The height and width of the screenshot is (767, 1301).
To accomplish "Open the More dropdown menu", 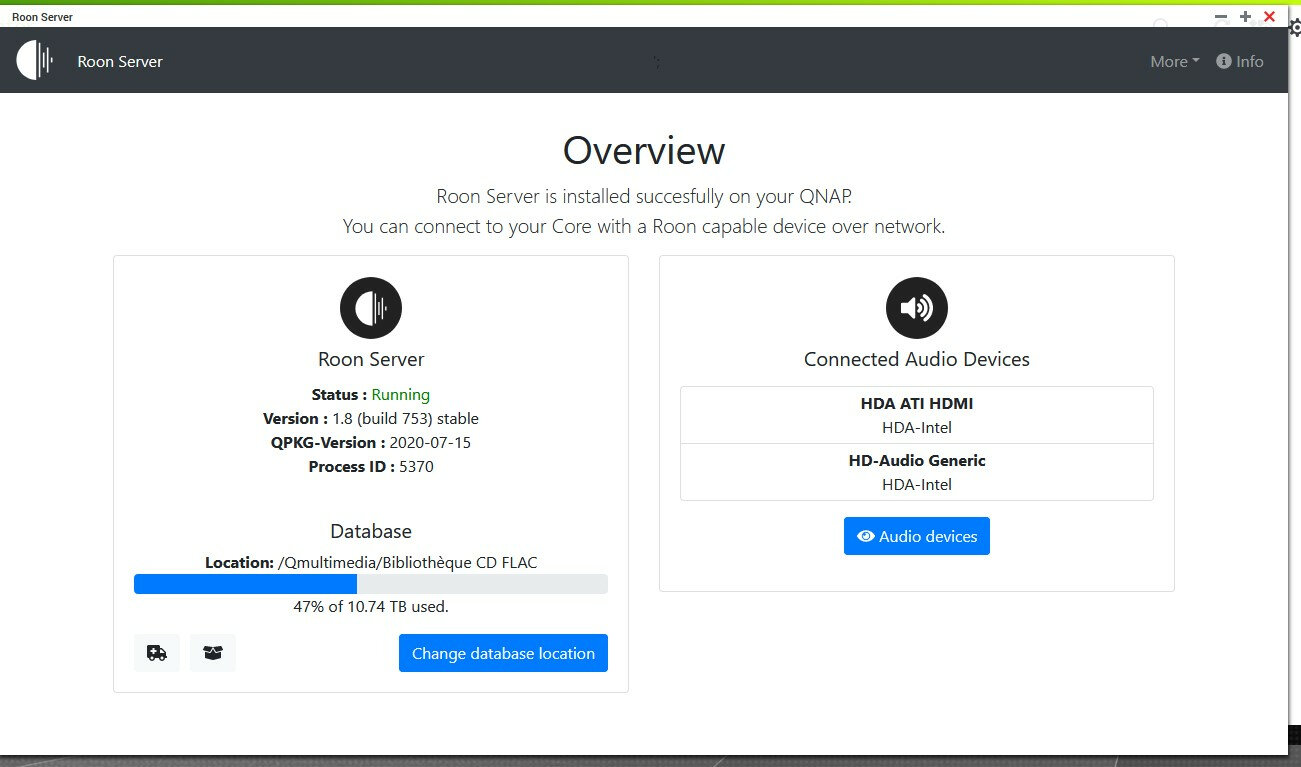I will pos(1175,61).
